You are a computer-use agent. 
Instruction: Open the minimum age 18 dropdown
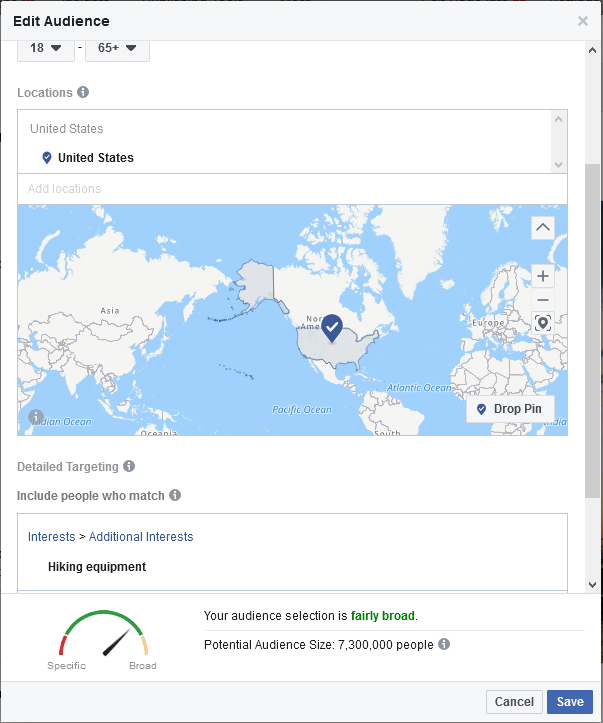pyautogui.click(x=46, y=48)
